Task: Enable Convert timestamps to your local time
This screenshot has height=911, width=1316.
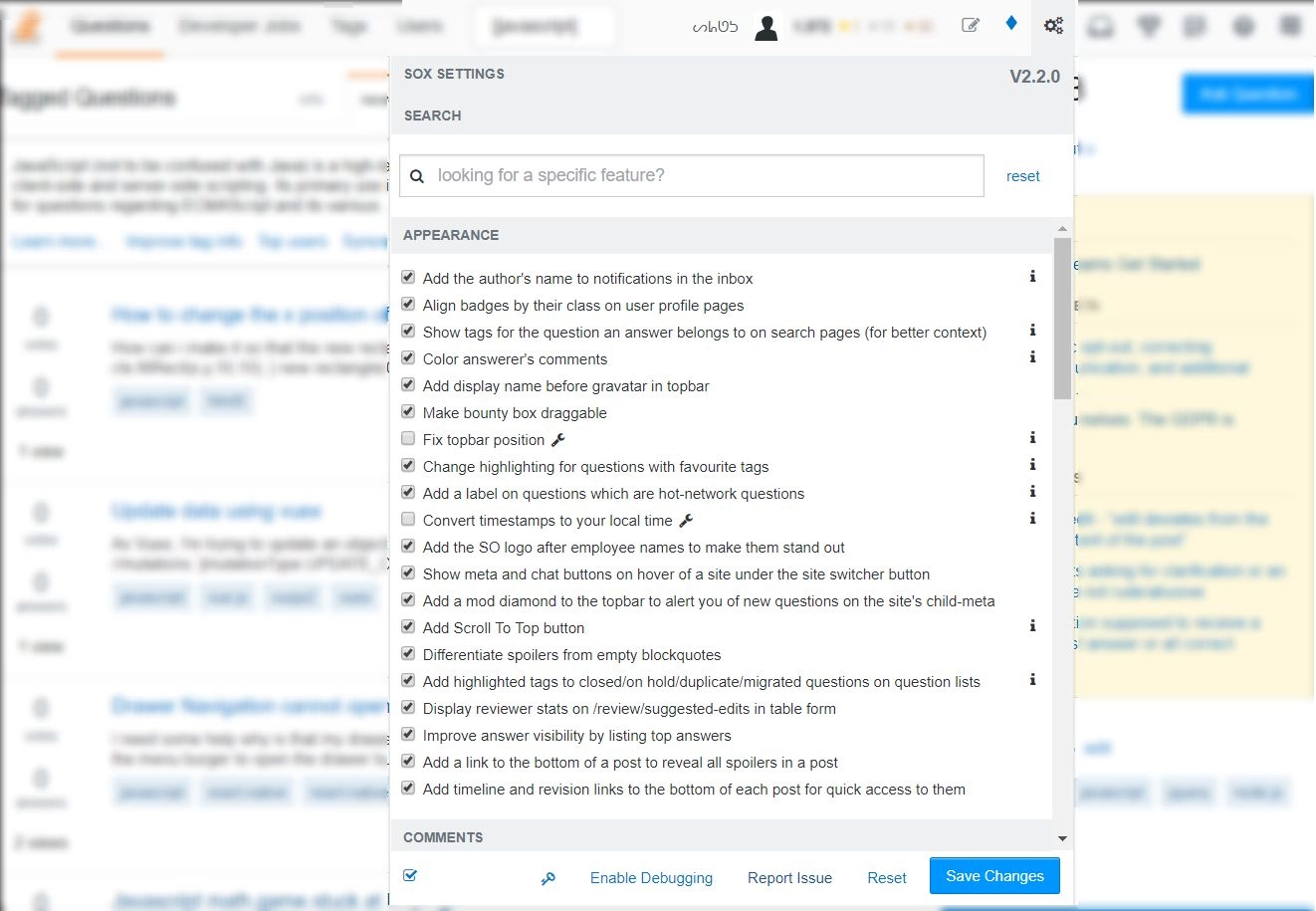Action: [408, 518]
